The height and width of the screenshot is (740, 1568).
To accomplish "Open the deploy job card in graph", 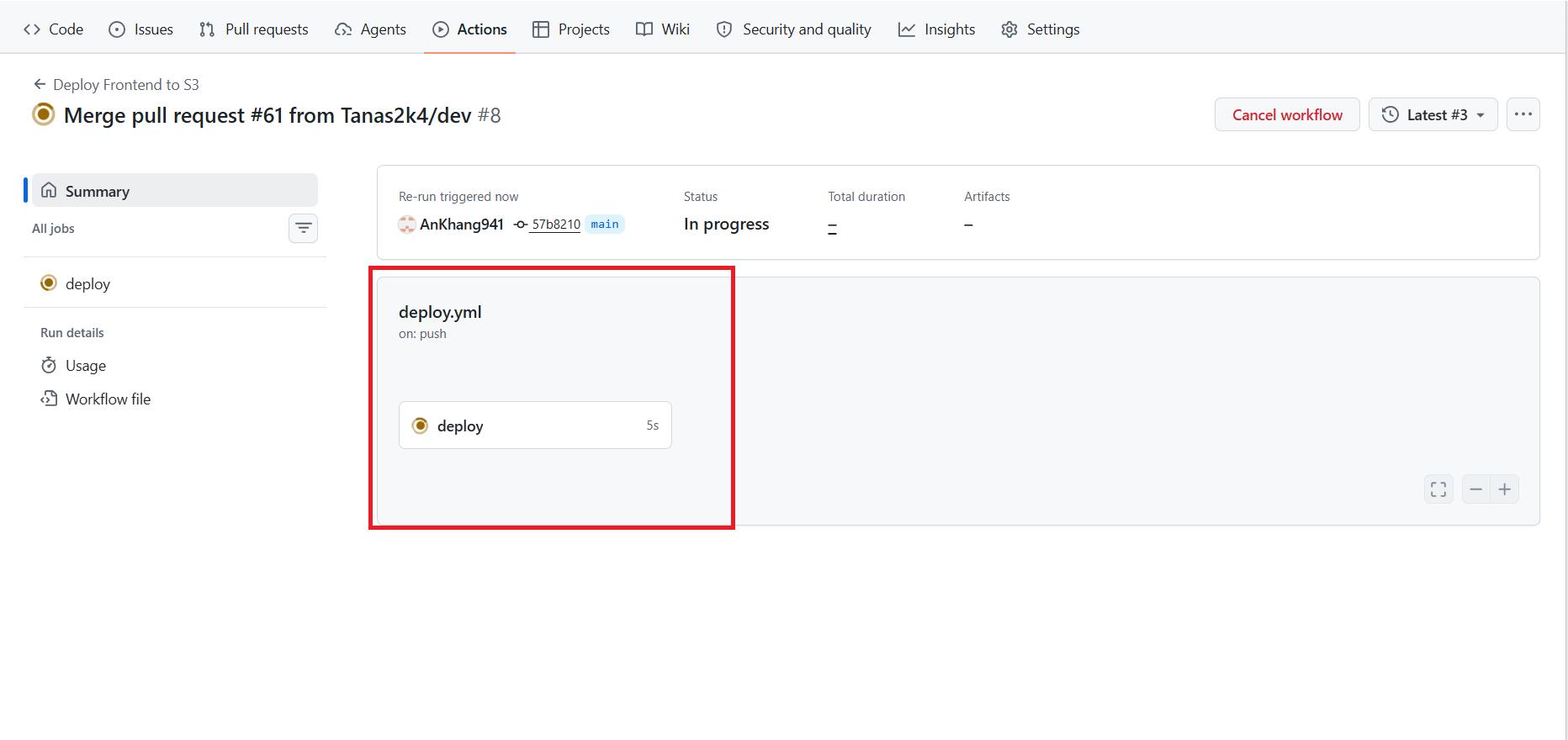I will pyautogui.click(x=535, y=425).
